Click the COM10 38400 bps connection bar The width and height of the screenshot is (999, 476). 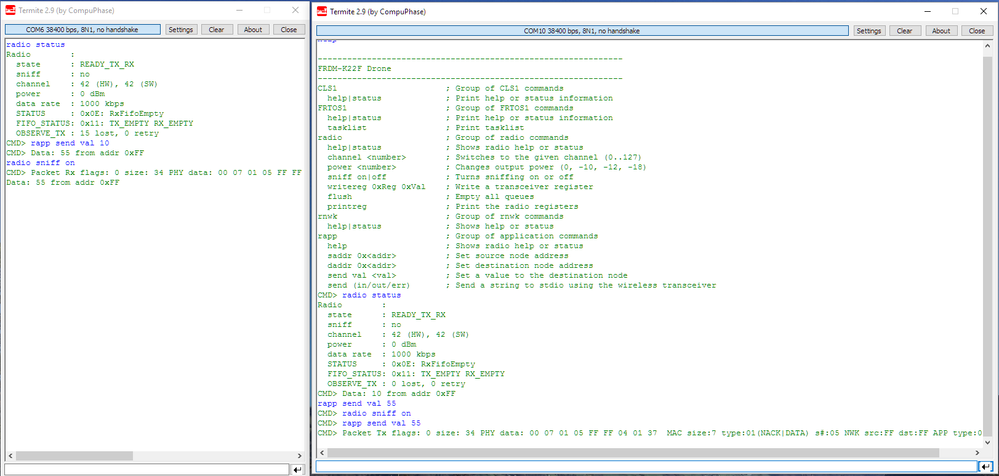(x=582, y=31)
